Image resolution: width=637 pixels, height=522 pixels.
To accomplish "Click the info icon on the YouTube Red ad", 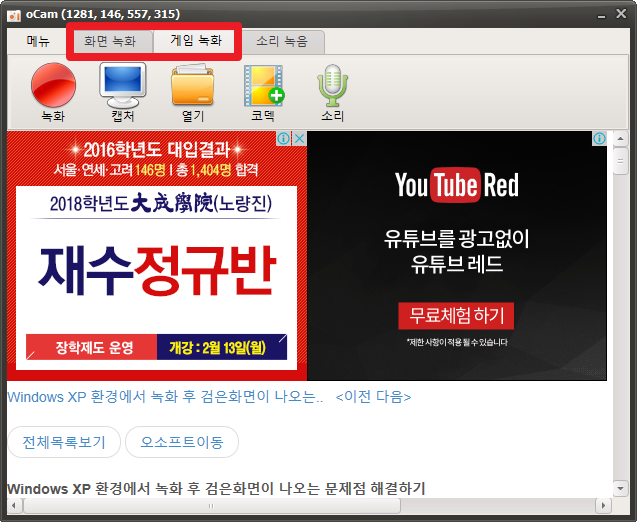I will 599,139.
